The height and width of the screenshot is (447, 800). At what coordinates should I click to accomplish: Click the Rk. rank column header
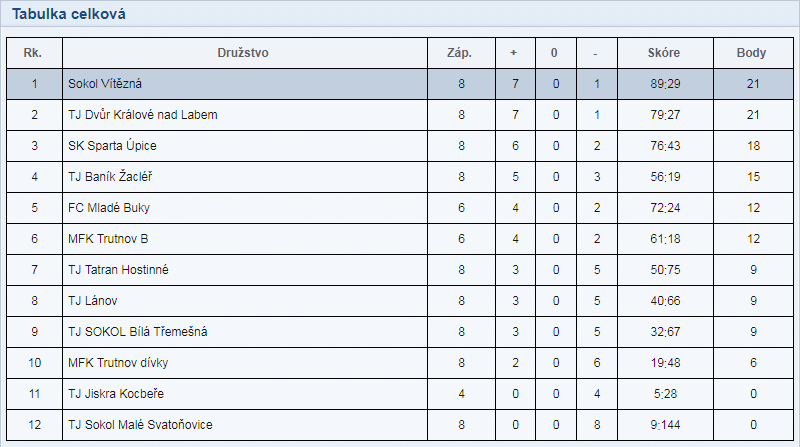coord(34,53)
